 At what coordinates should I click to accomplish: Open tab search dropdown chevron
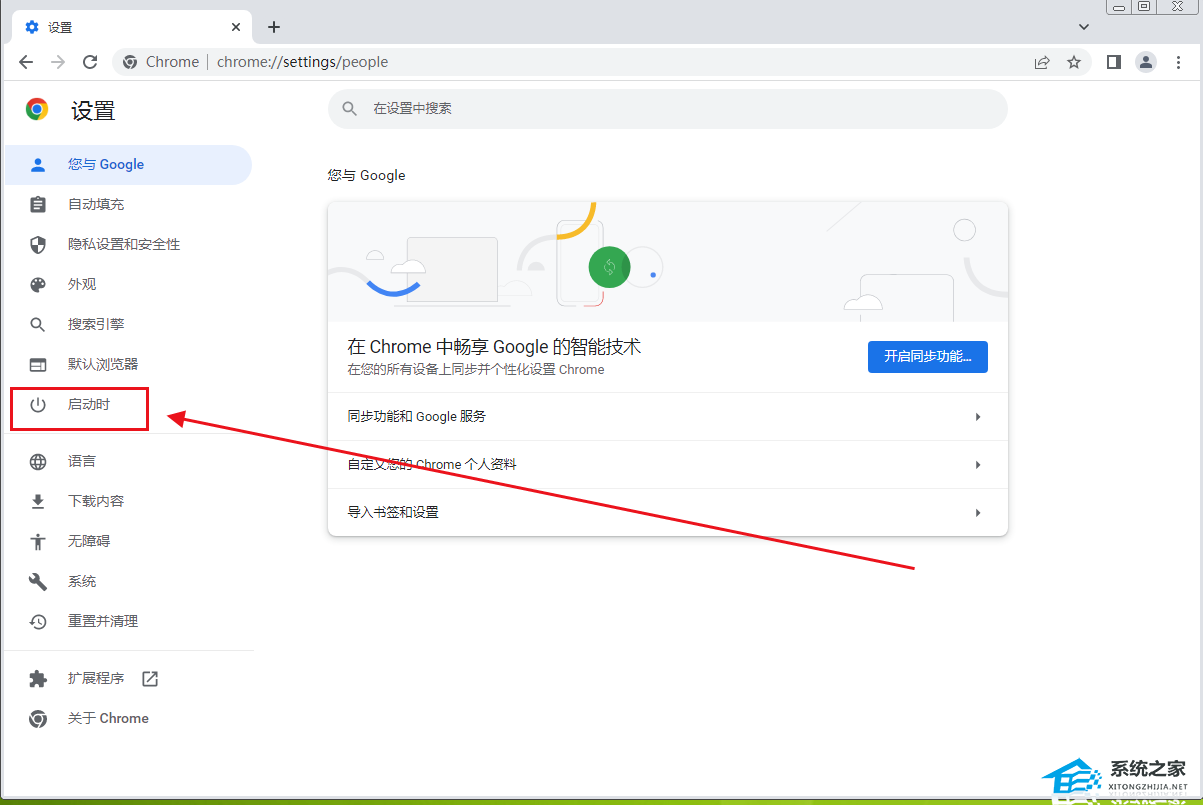[x=1084, y=27]
